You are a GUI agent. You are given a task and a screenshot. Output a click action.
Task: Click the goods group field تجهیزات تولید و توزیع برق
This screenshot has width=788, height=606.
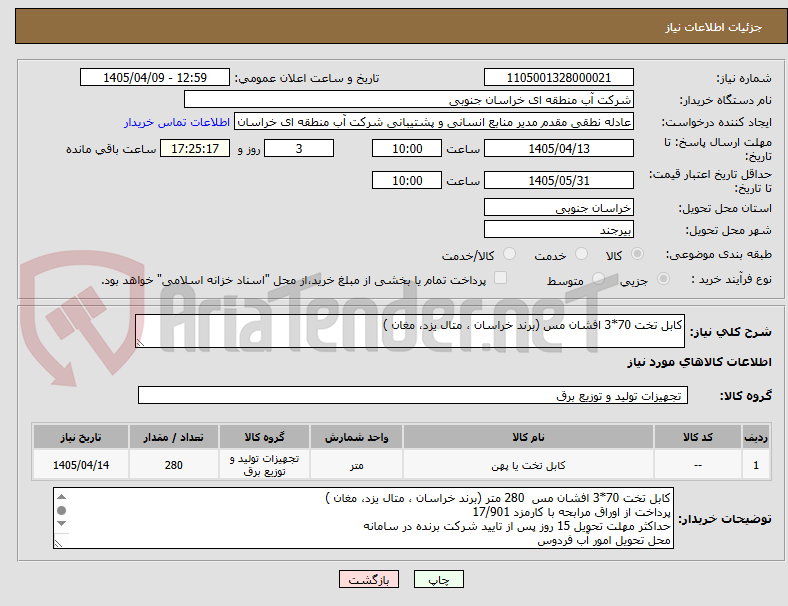(x=413, y=395)
